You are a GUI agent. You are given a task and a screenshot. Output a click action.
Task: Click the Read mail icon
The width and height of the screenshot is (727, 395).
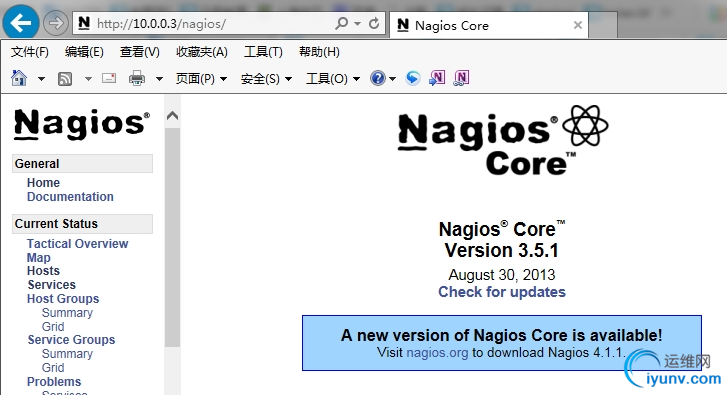point(109,78)
